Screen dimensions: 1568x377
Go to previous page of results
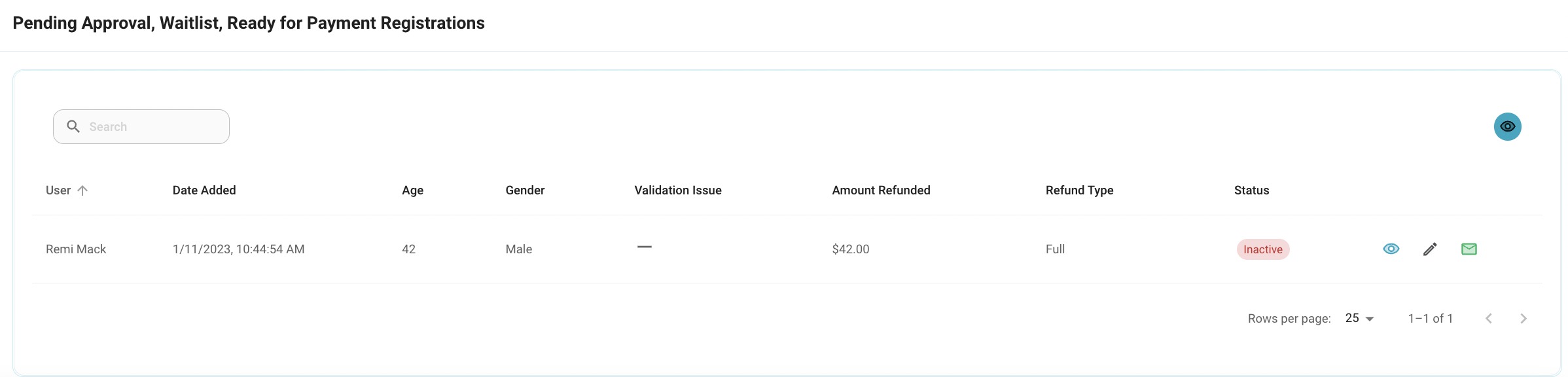(x=1489, y=318)
